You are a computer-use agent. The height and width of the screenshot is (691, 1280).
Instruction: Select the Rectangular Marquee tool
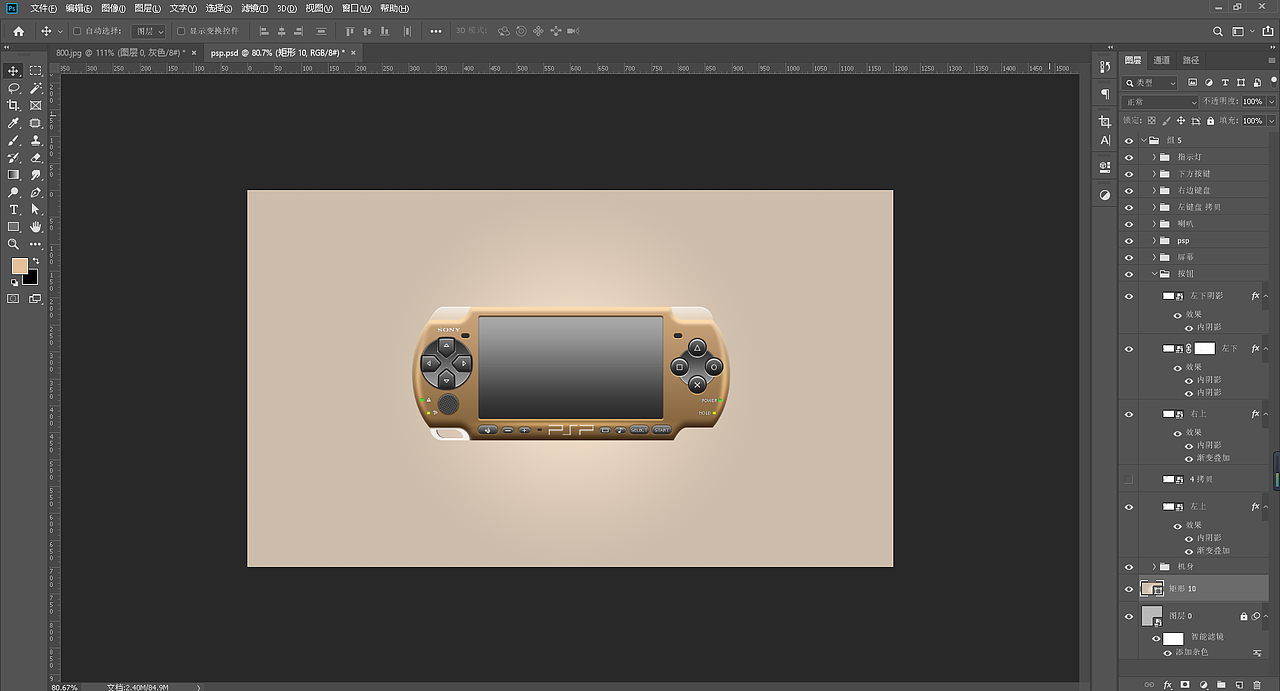coord(36,71)
